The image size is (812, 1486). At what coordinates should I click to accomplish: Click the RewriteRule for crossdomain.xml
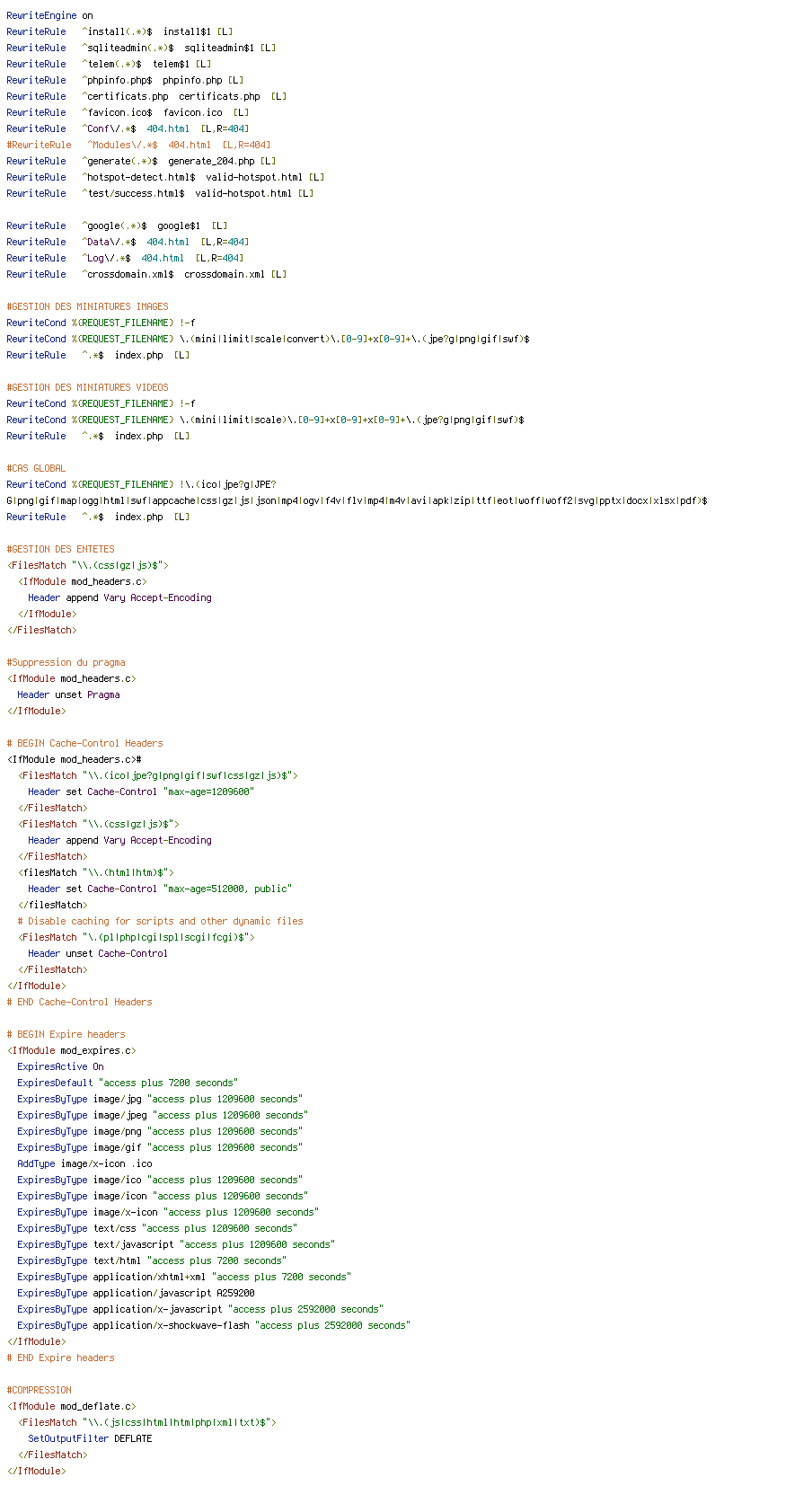coord(146,274)
